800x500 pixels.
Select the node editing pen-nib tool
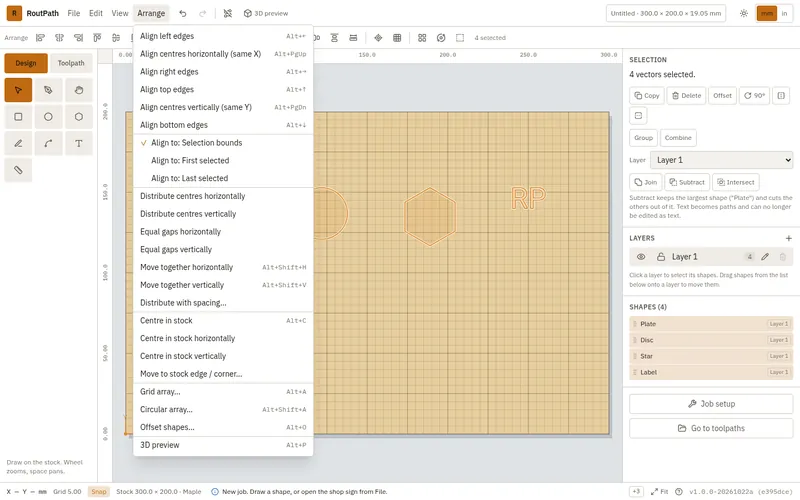click(48, 90)
